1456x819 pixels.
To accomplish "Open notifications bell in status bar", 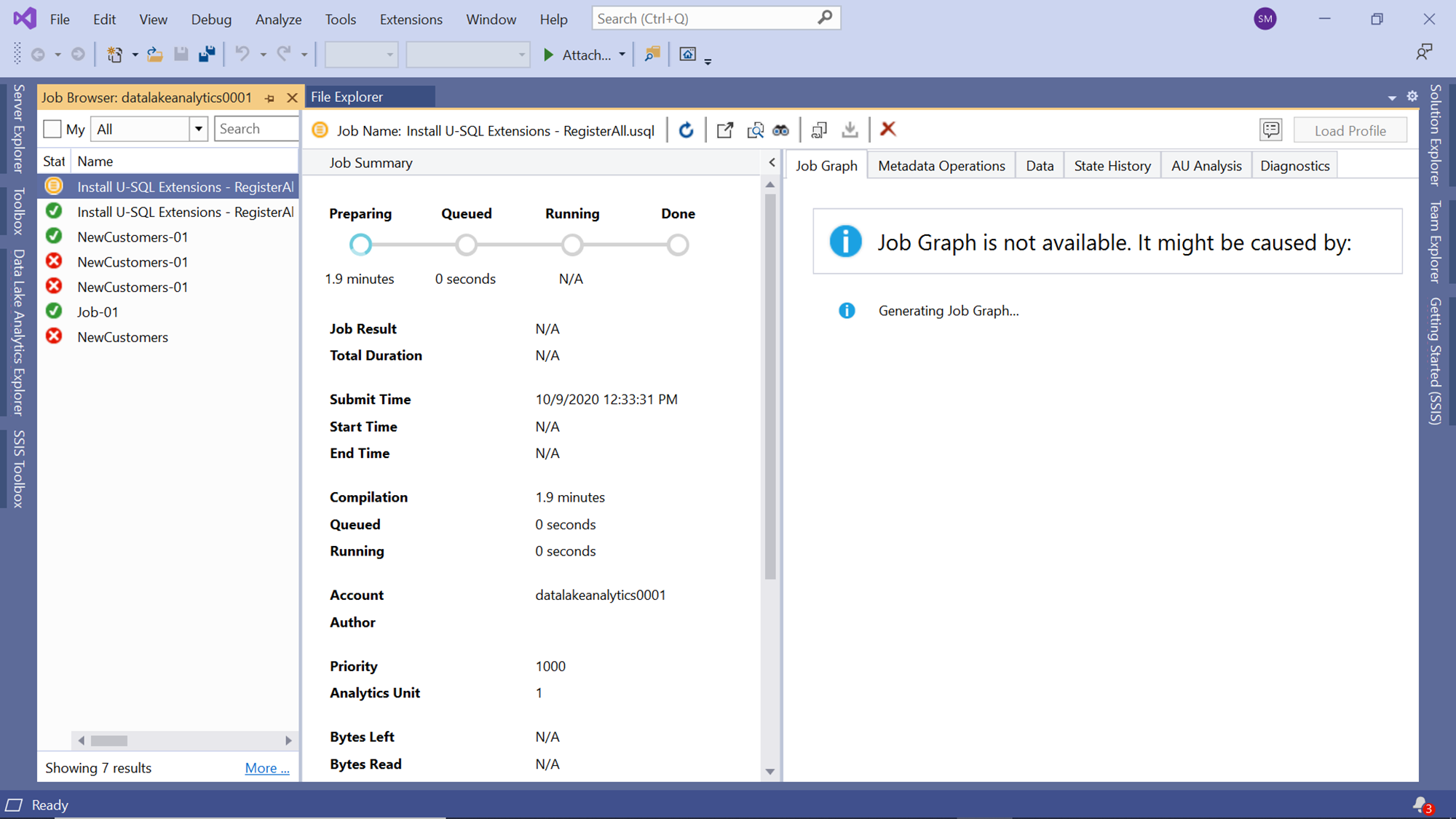I will point(1420,804).
